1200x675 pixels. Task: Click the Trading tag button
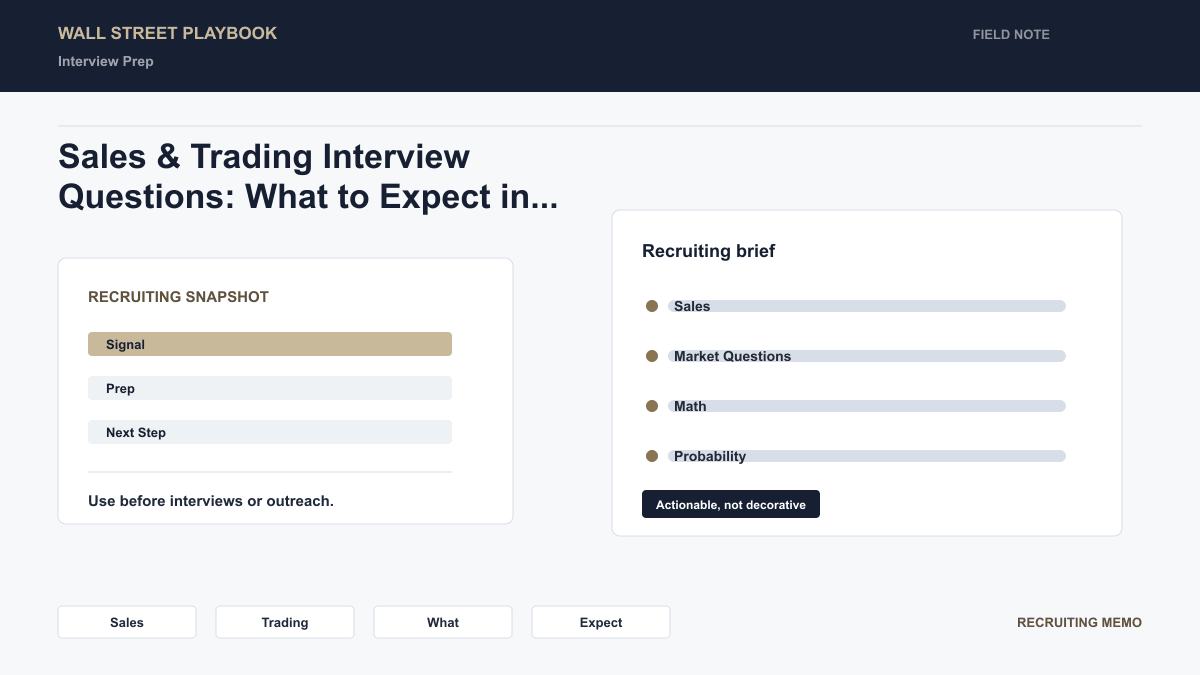285,622
